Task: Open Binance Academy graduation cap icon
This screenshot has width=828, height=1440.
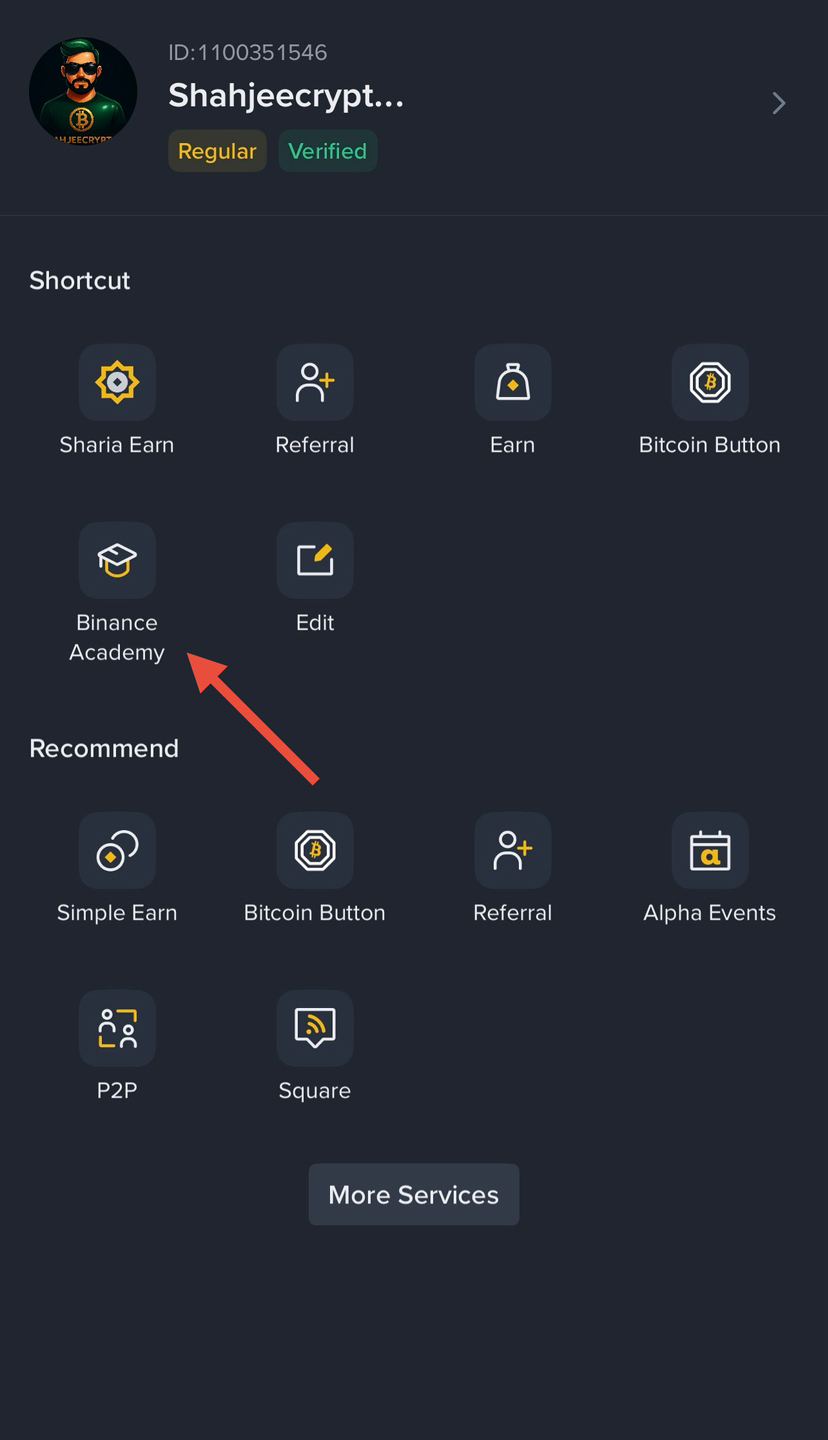Action: (x=117, y=560)
